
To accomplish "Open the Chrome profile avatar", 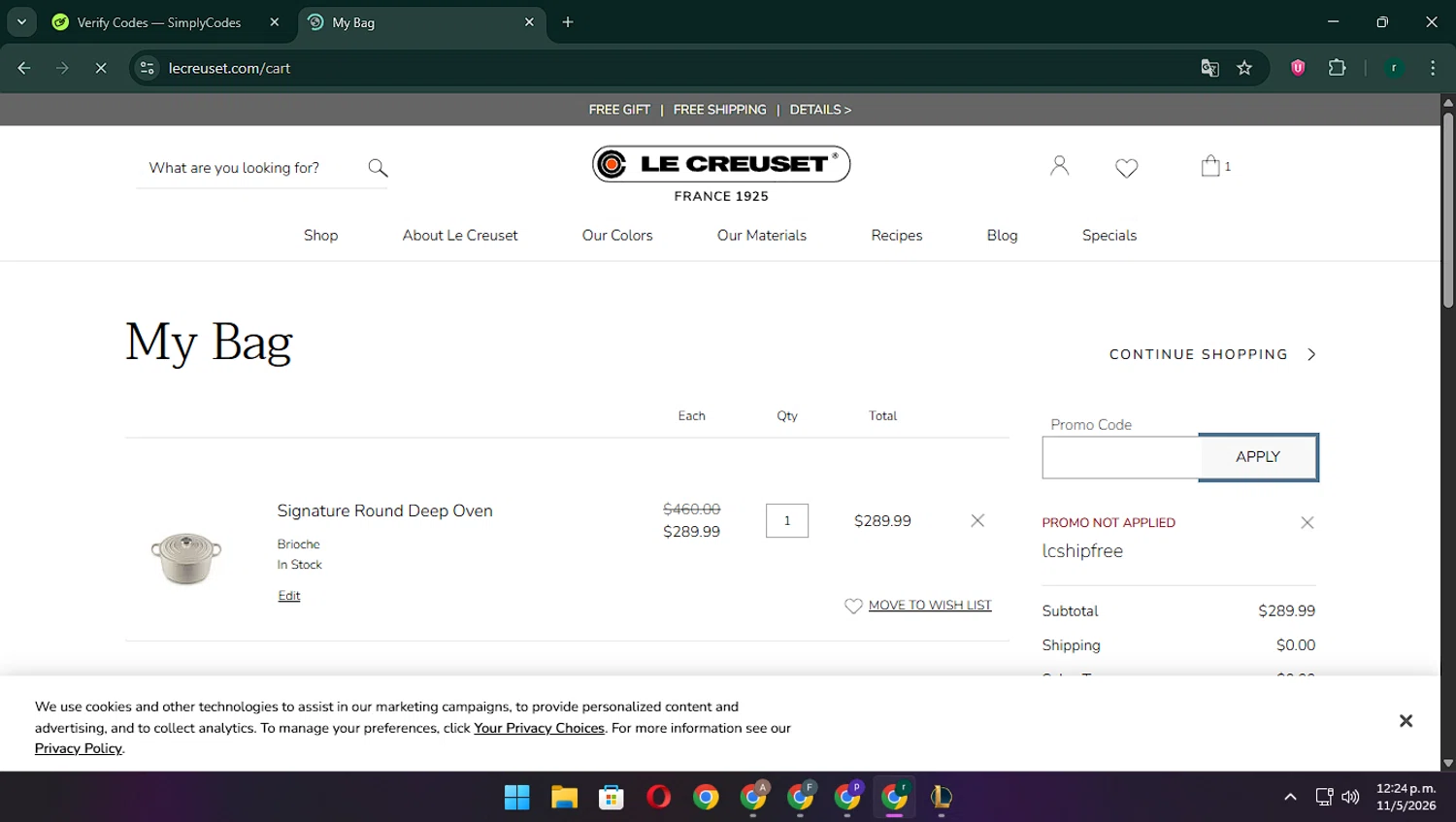I will (x=1394, y=68).
